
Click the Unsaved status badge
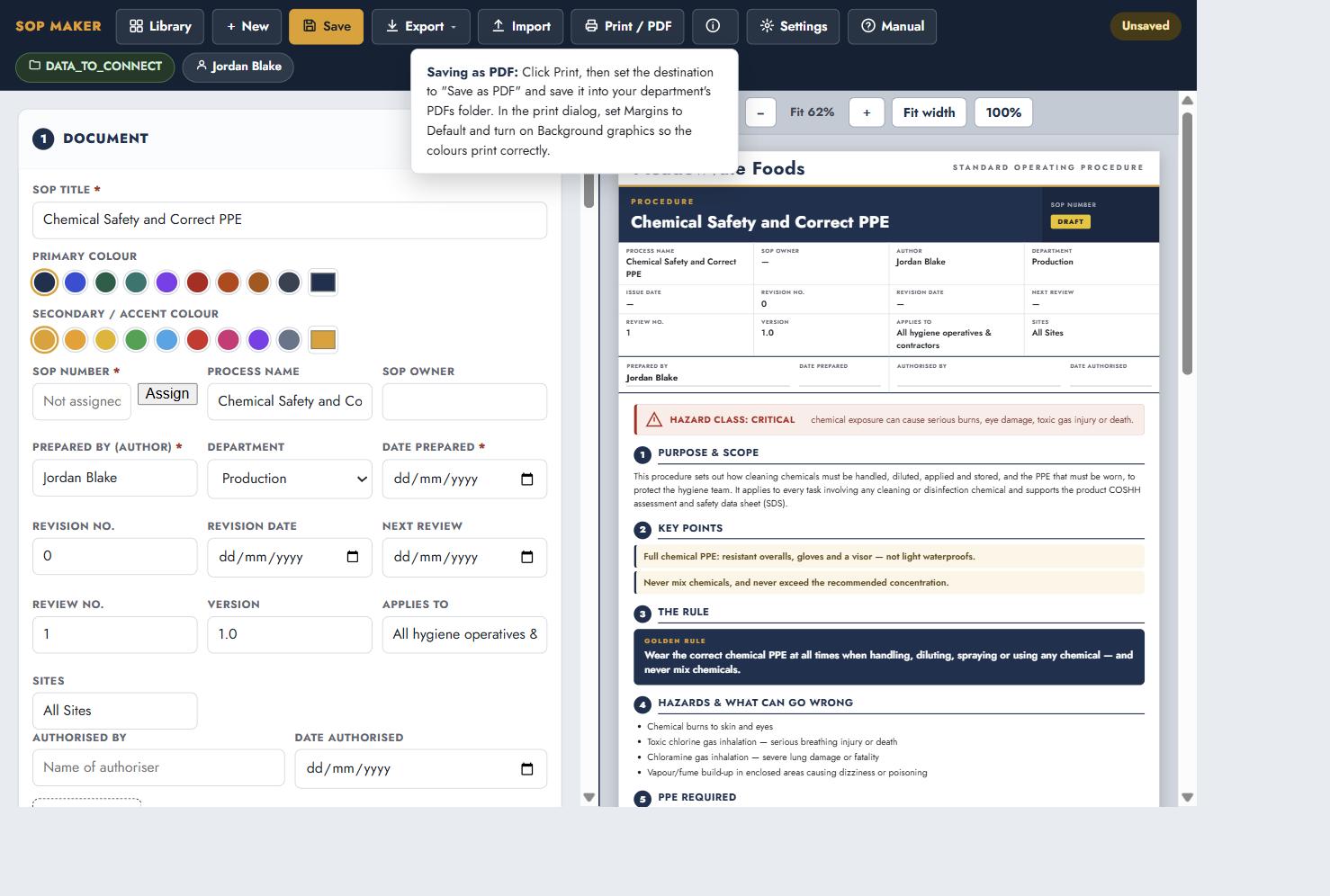pyautogui.click(x=1146, y=26)
